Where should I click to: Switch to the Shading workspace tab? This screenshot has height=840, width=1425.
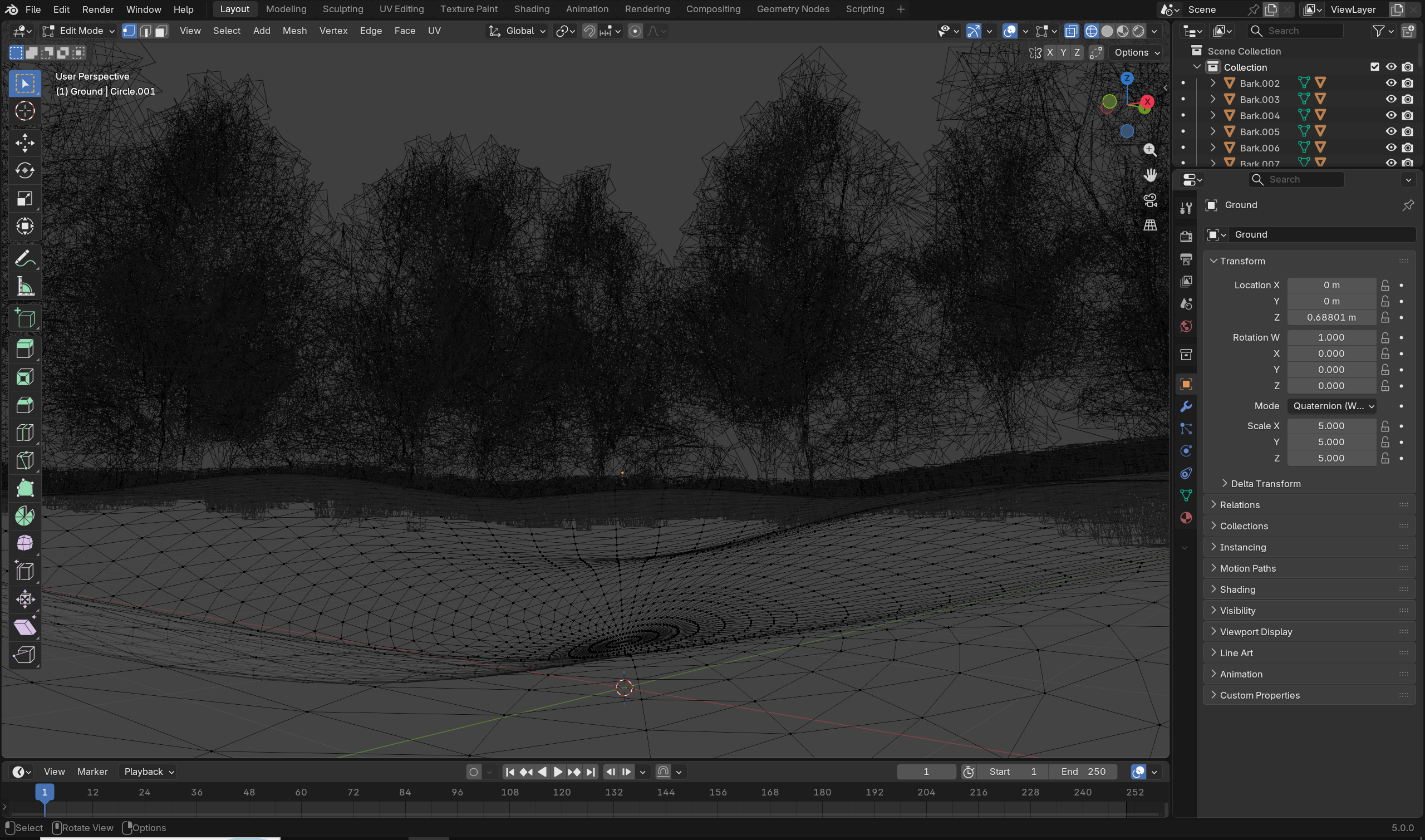[532, 9]
